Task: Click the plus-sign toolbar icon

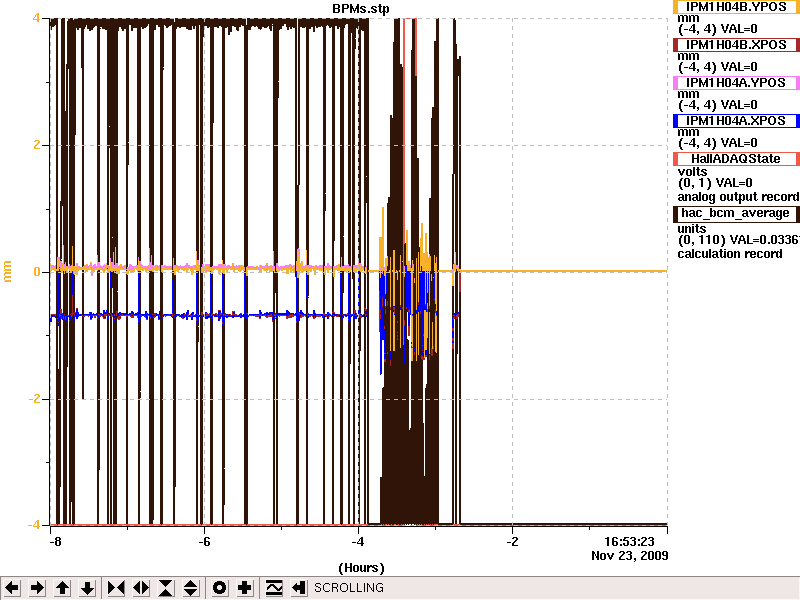Action: pos(244,588)
